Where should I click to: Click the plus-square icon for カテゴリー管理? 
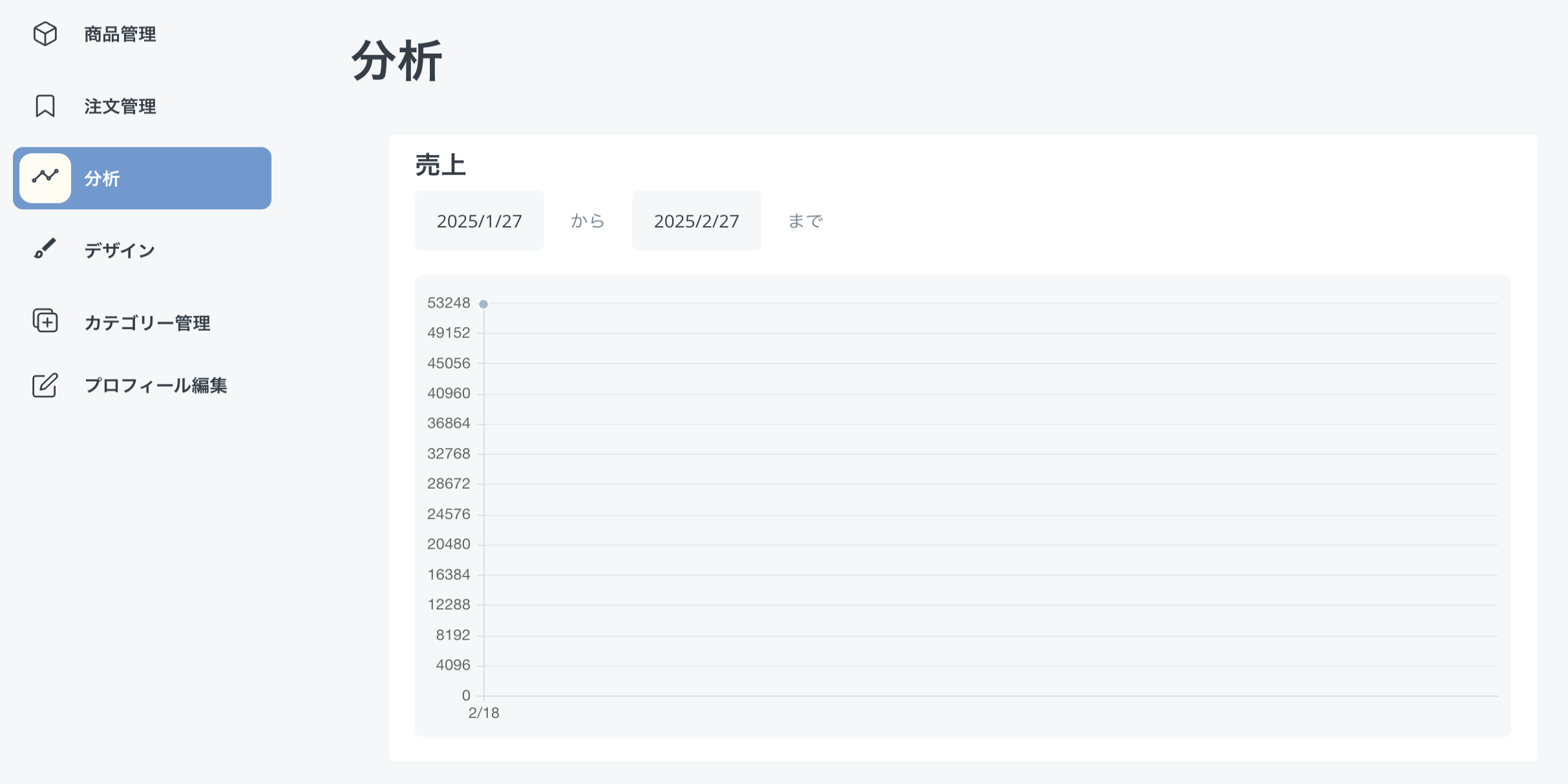tap(45, 321)
